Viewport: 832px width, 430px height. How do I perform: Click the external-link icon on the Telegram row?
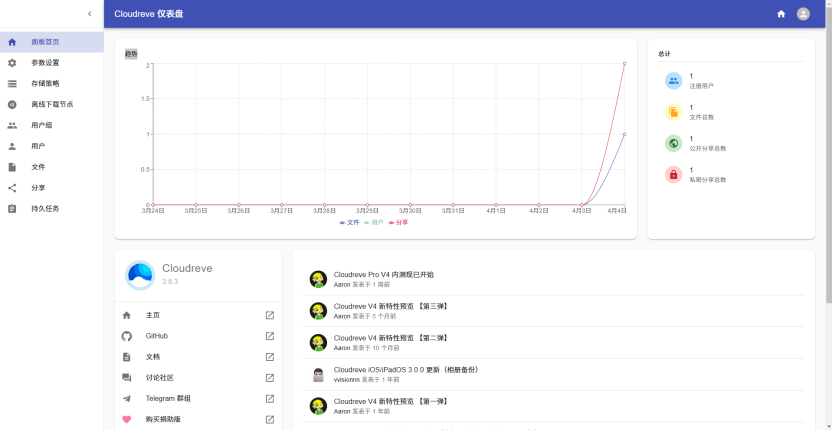270,399
